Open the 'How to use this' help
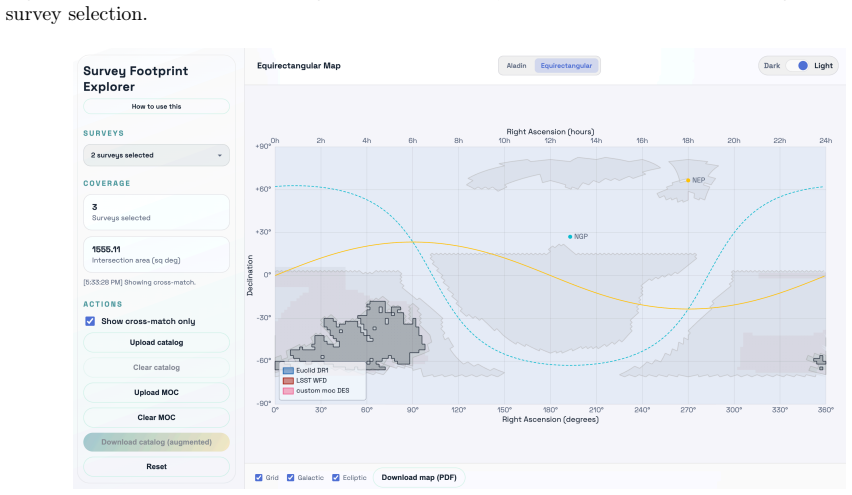Image resolution: width=852 pixels, height=495 pixels. click(x=156, y=106)
